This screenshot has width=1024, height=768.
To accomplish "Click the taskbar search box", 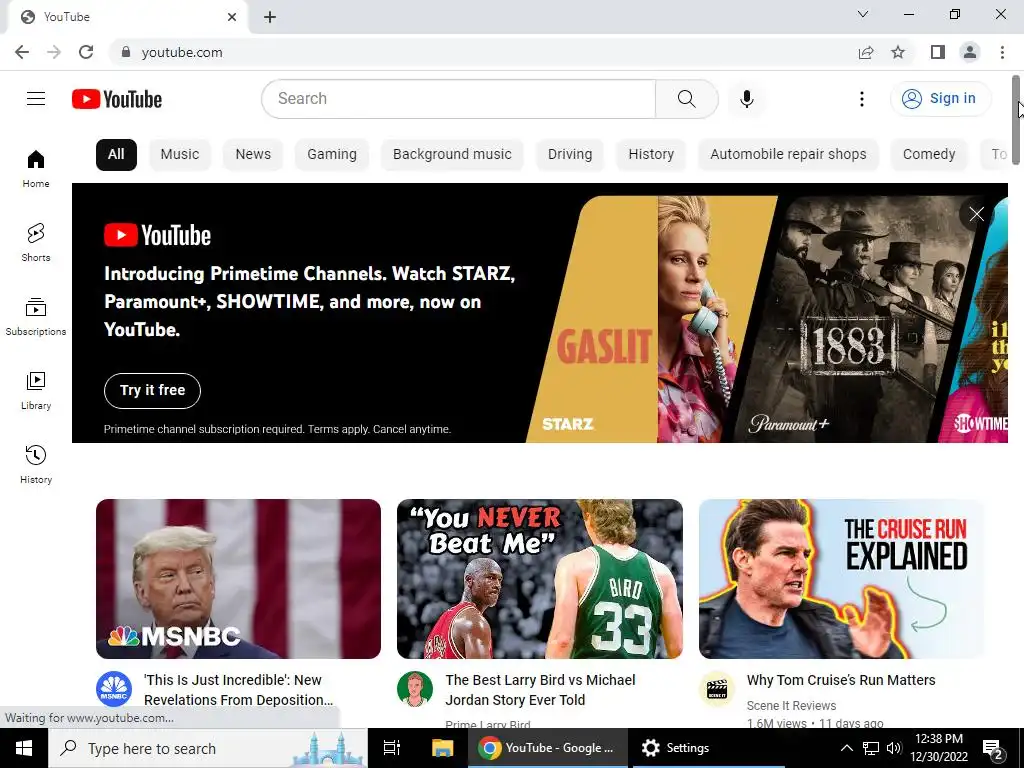I will 208,748.
